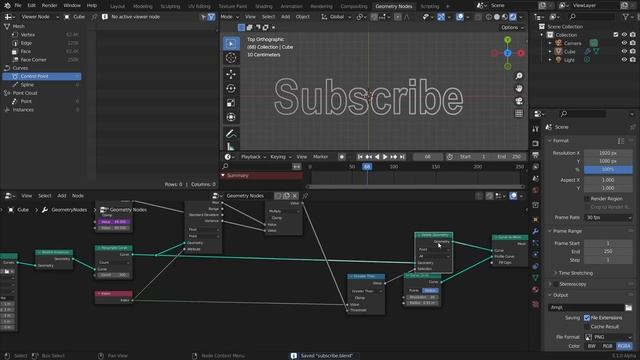Select rendered viewport shading mode
The width and height of the screenshot is (640, 360).
(x=513, y=17)
